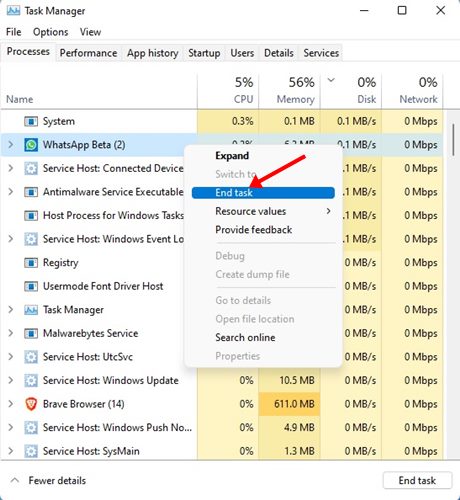Expand Service Host: SysMain row
Screen dimensions: 460x500
(11, 451)
